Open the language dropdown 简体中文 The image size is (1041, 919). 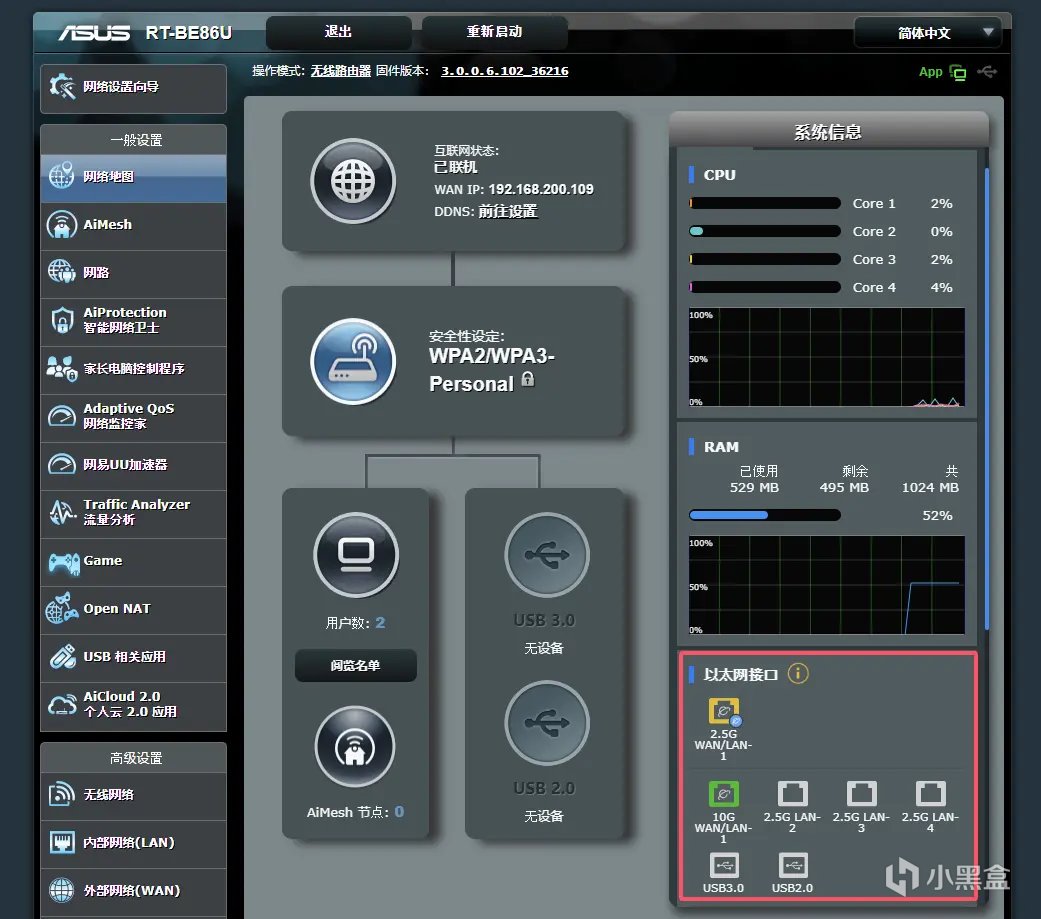927,33
